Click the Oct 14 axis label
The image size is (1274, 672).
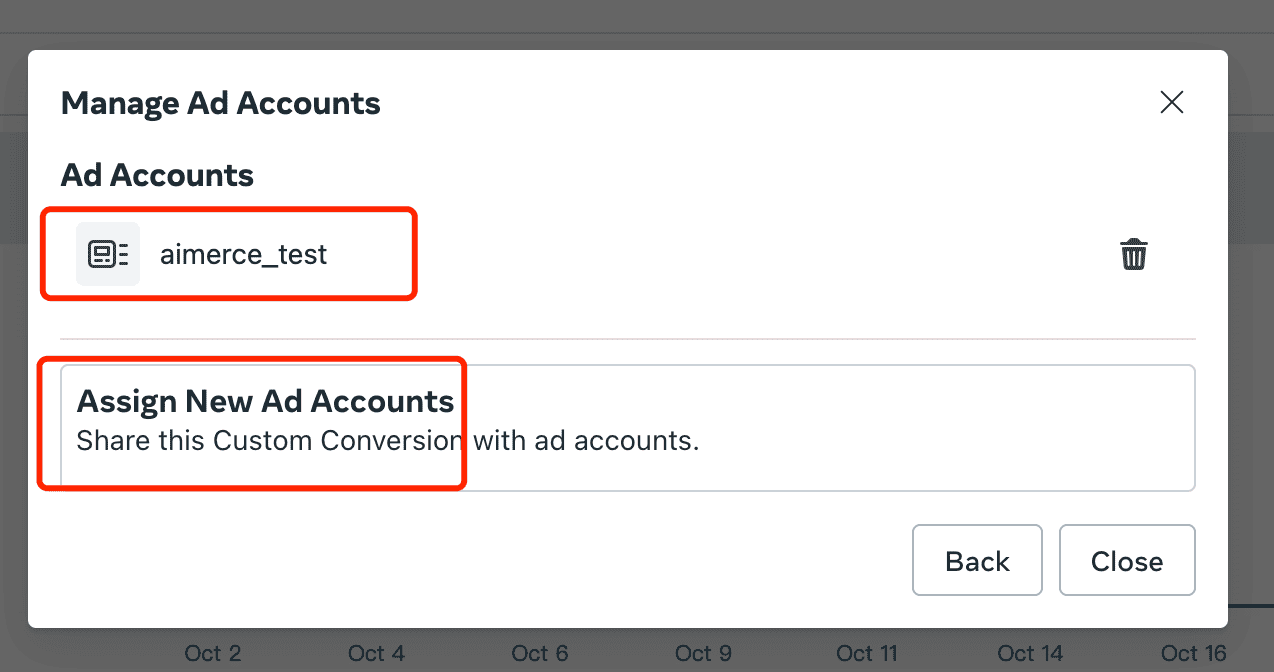tap(1030, 653)
